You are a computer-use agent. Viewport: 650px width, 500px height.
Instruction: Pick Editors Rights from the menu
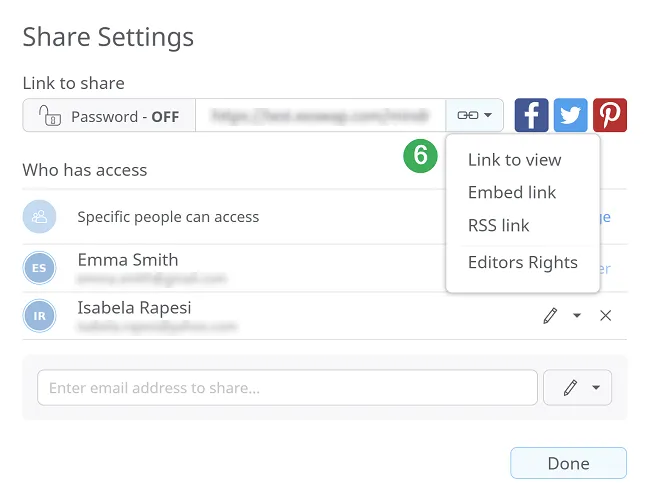pyautogui.click(x=522, y=263)
